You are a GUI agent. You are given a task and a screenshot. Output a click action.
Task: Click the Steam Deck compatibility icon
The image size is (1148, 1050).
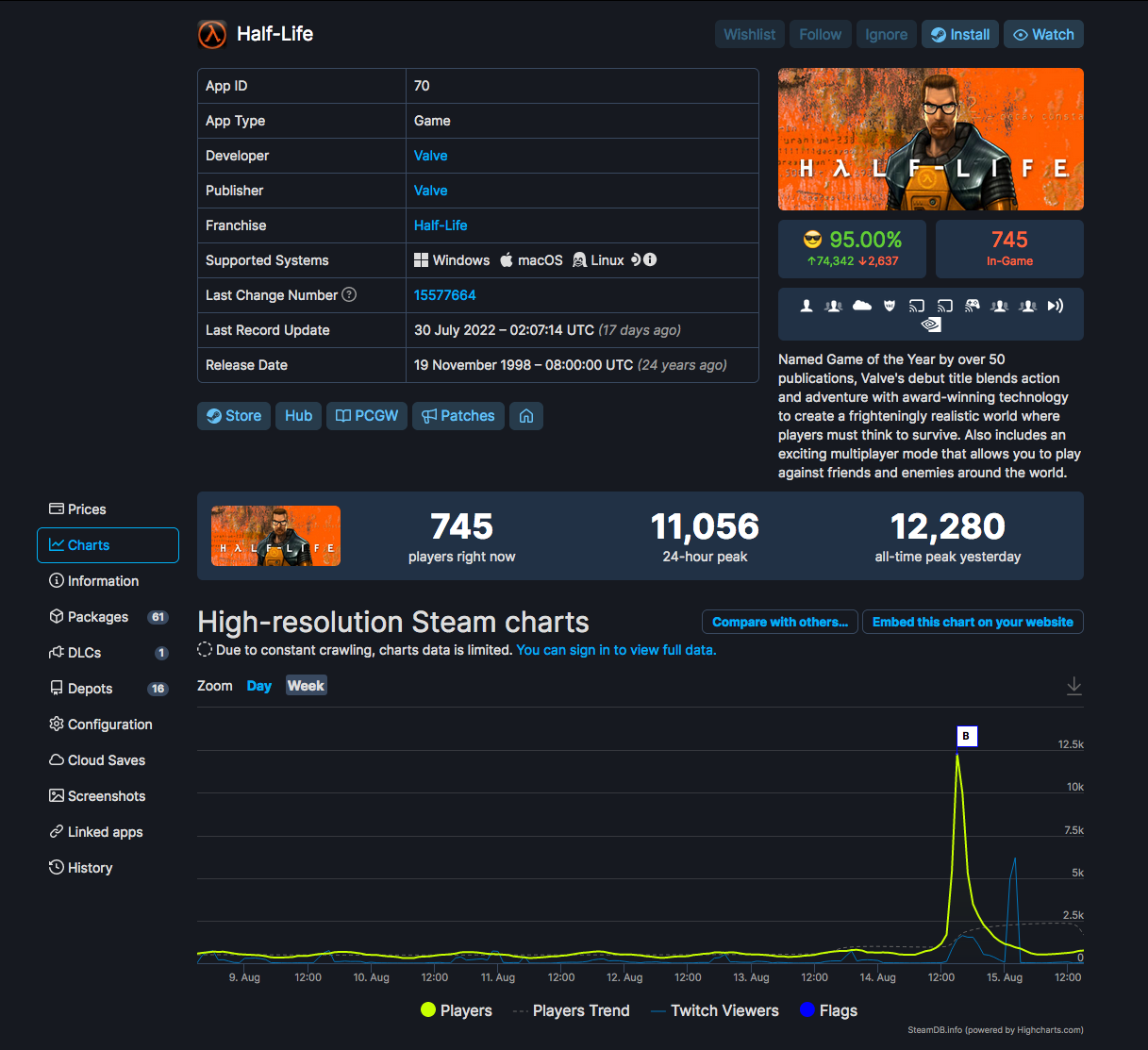click(x=636, y=260)
